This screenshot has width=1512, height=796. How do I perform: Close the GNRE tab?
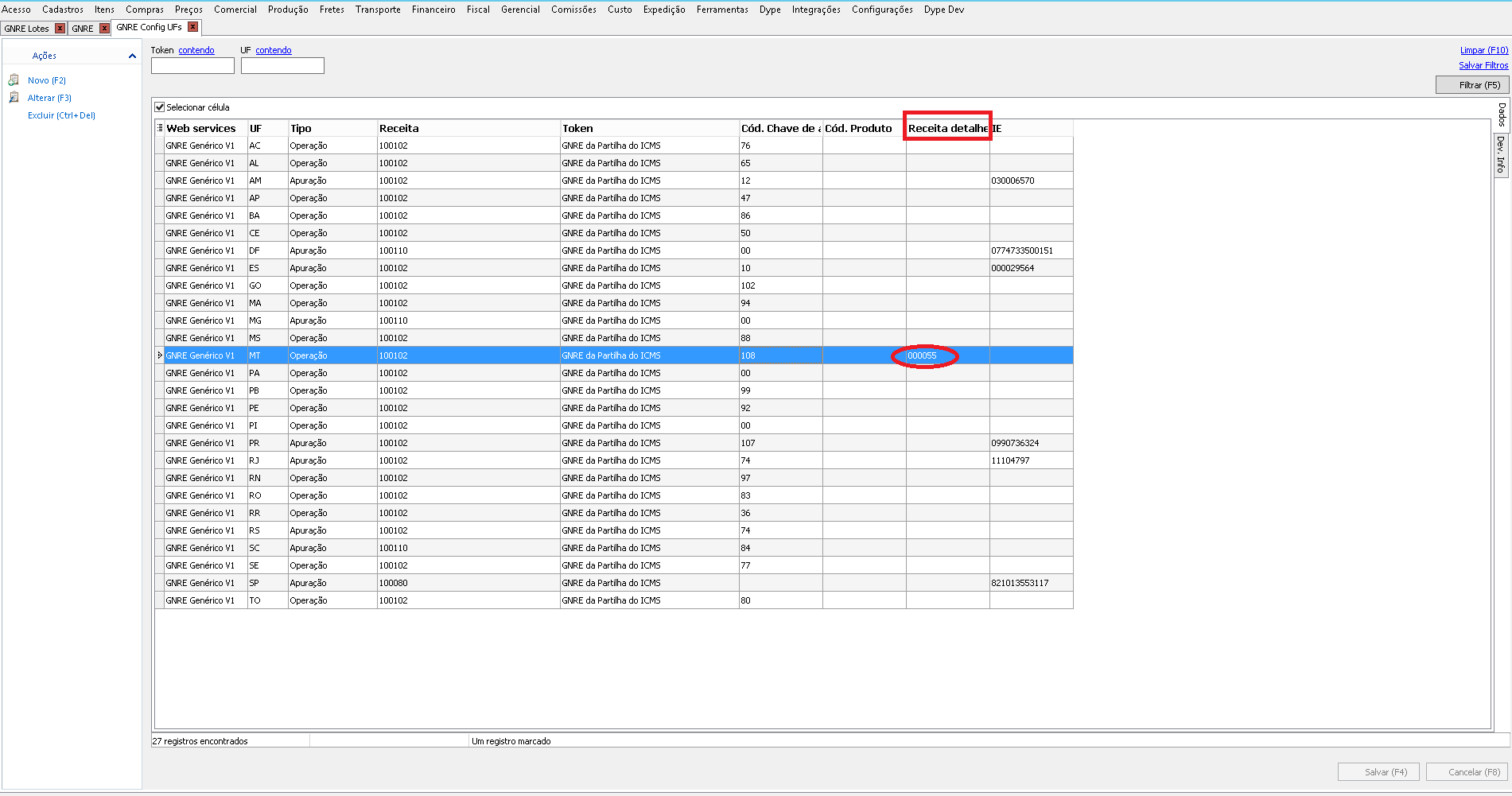click(x=104, y=29)
